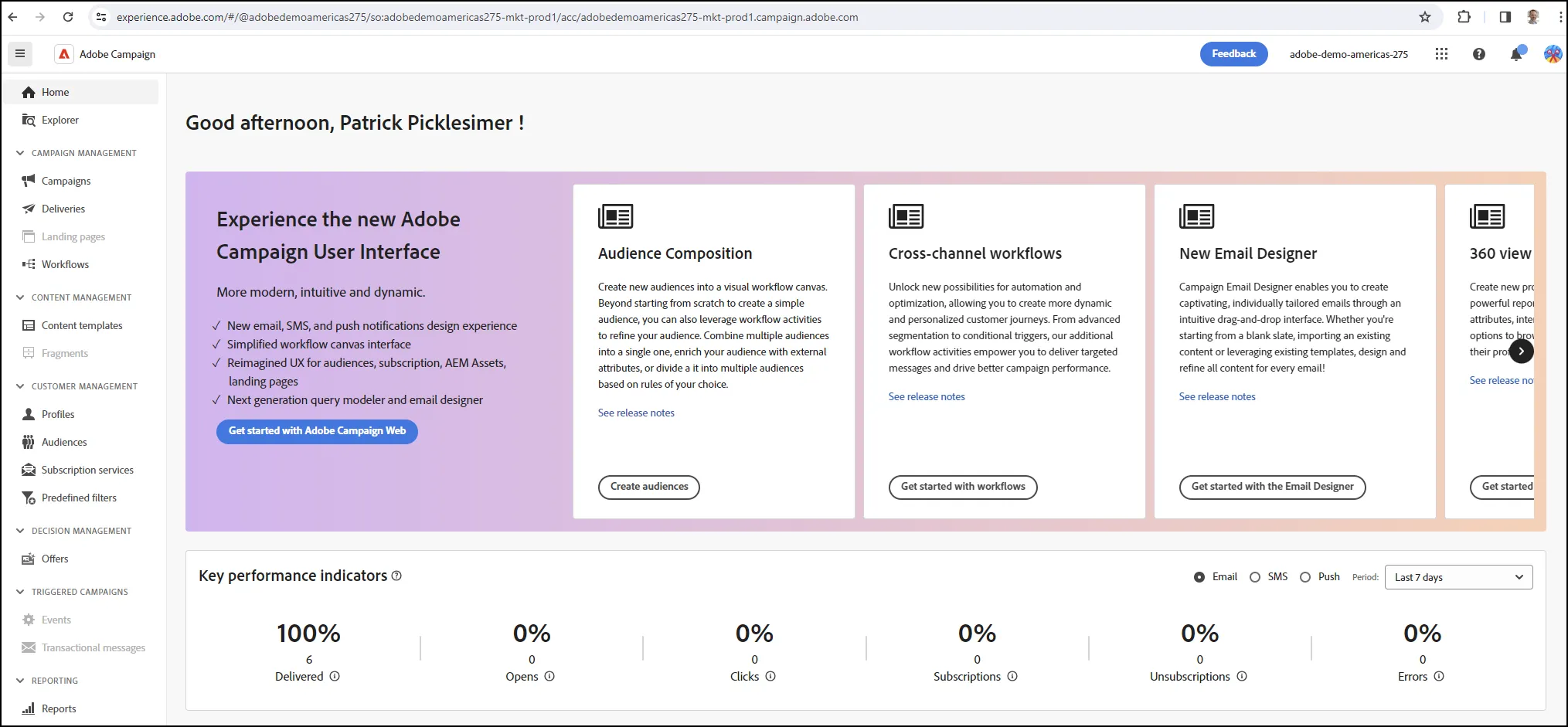Advance the feature cards carousel arrow

(x=1521, y=352)
